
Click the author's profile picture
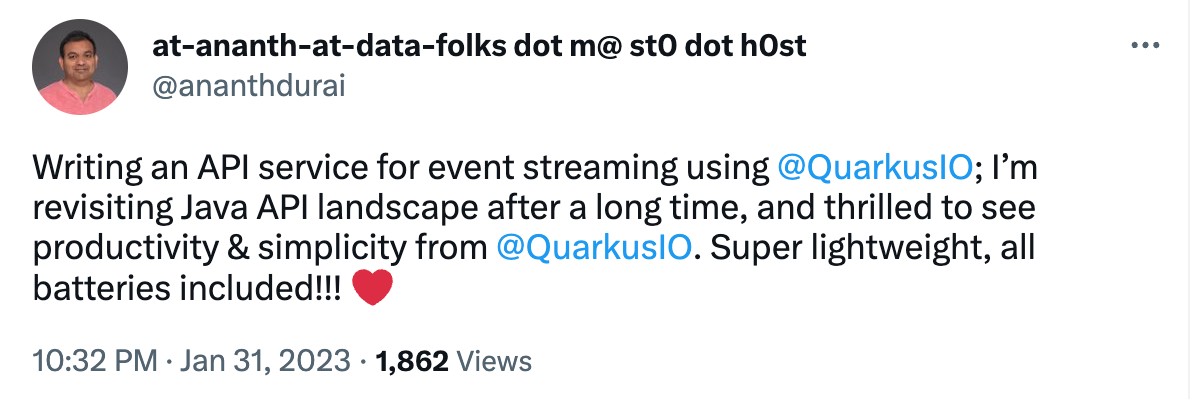[x=80, y=67]
